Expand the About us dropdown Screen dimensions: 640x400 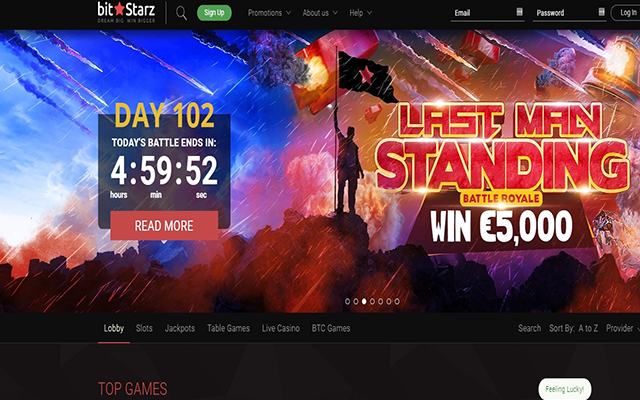(x=320, y=13)
